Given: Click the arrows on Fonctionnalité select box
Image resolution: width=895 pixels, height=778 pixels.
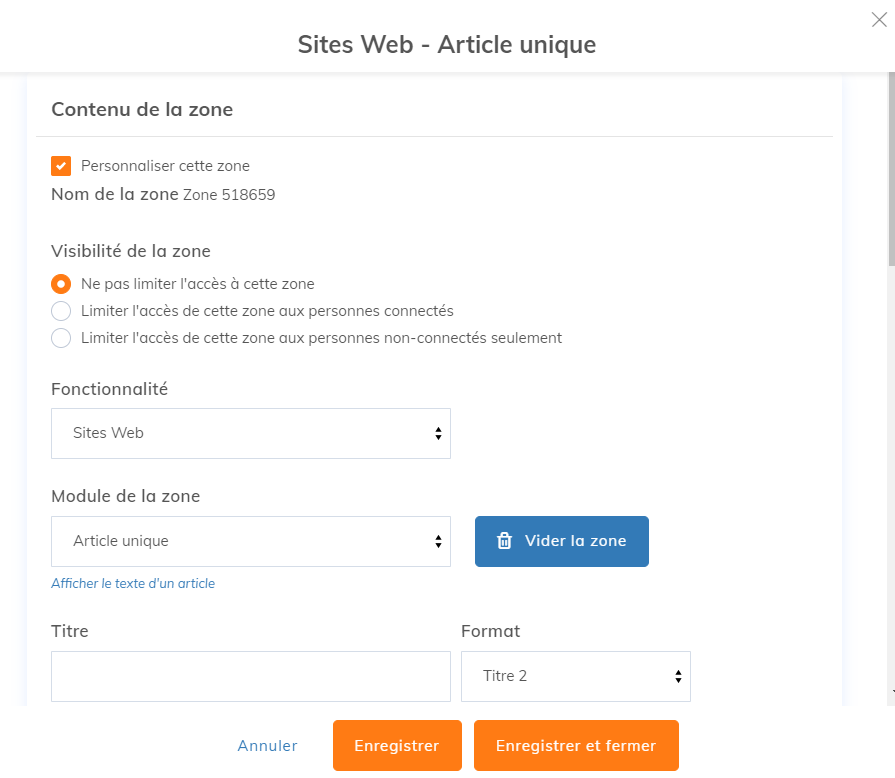Looking at the screenshot, I should pos(438,433).
